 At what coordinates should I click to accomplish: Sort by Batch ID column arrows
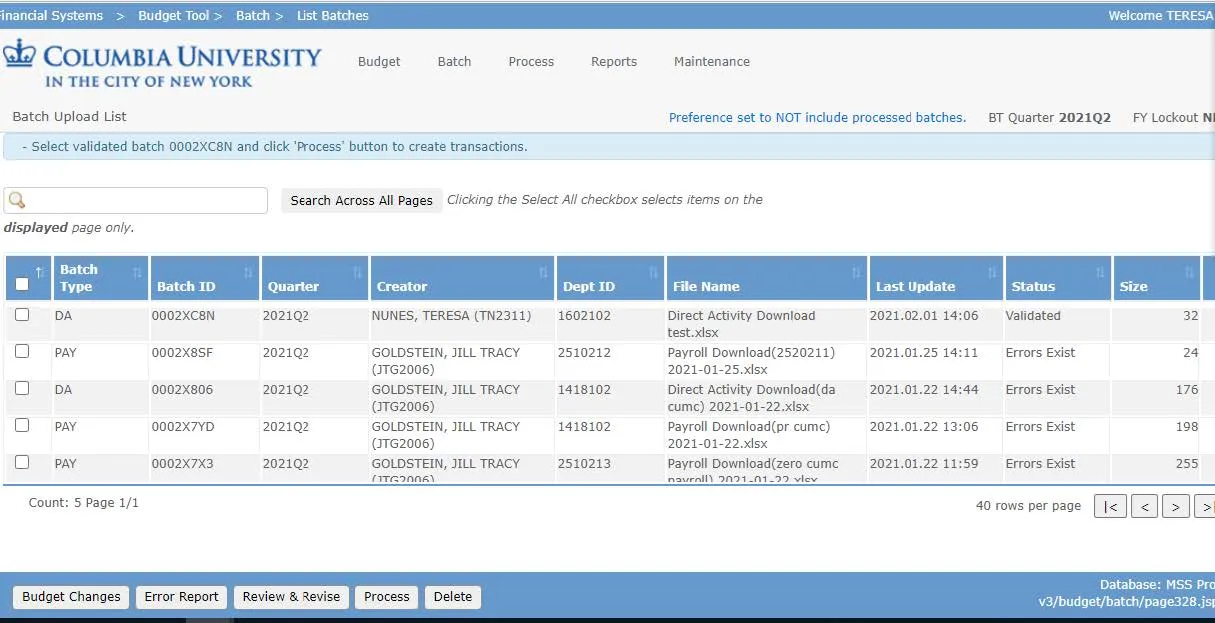(248, 272)
